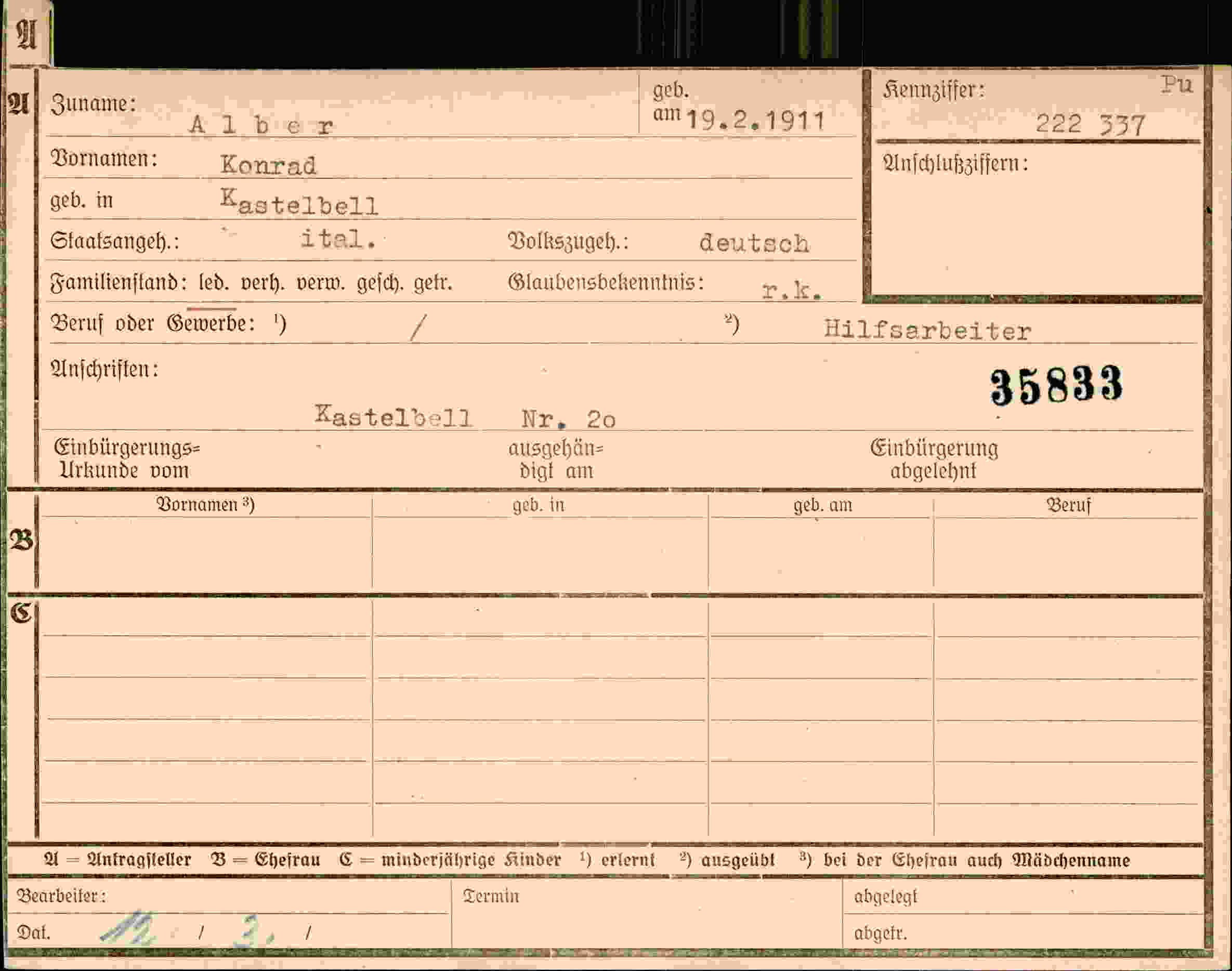Click the section letter B marker

click(x=22, y=540)
